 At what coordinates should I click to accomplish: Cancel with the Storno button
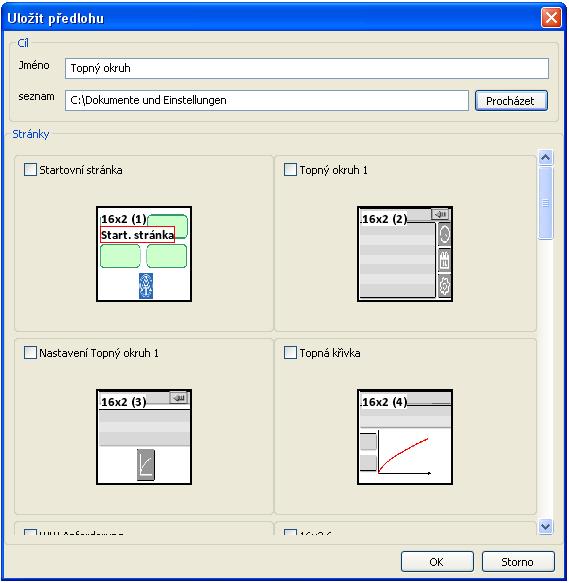pos(518,561)
